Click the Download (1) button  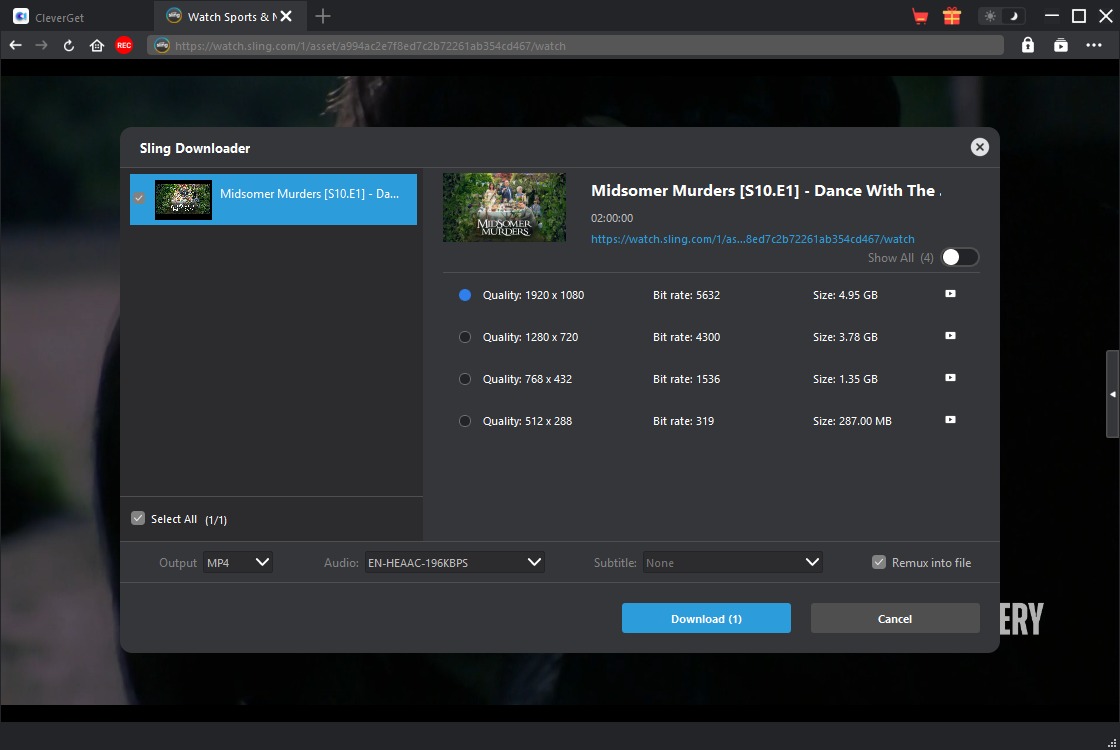(706, 618)
